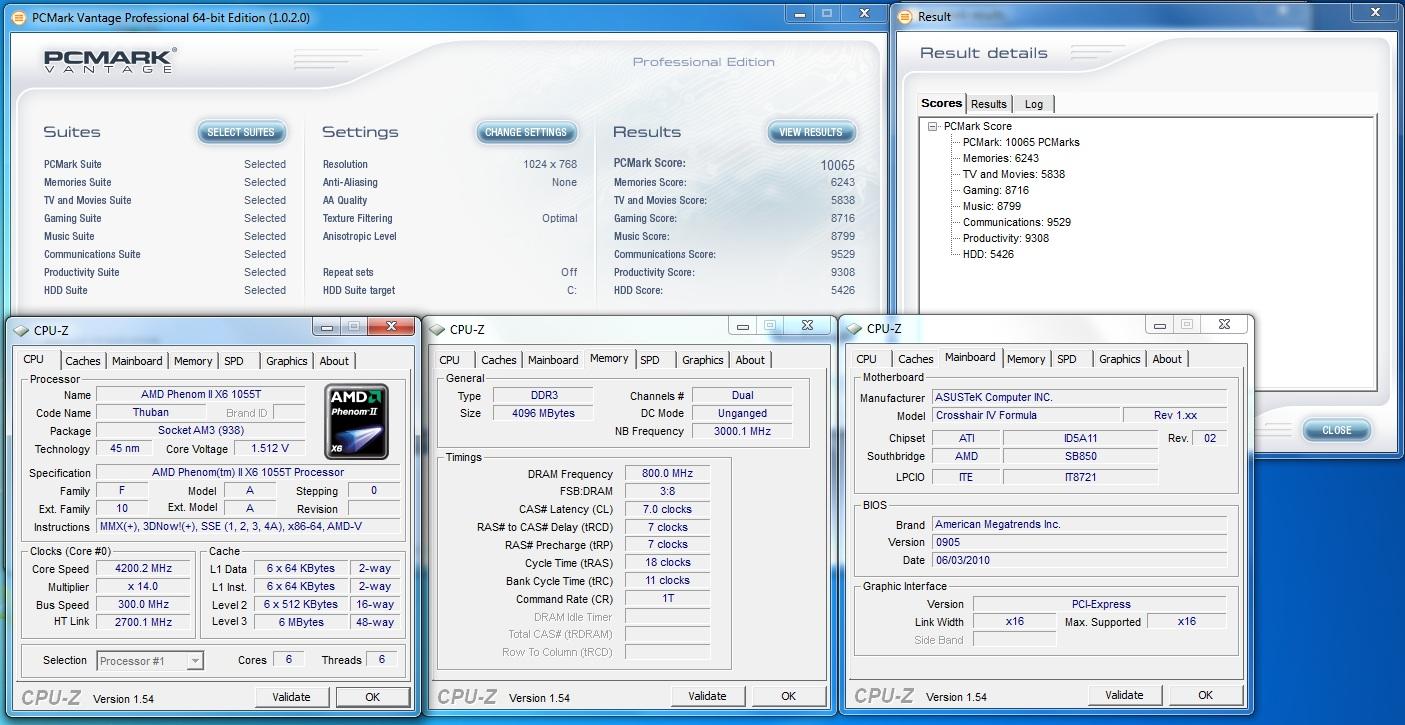
Task: Click the PCMark Vantage title bar icon
Action: click(x=18, y=17)
